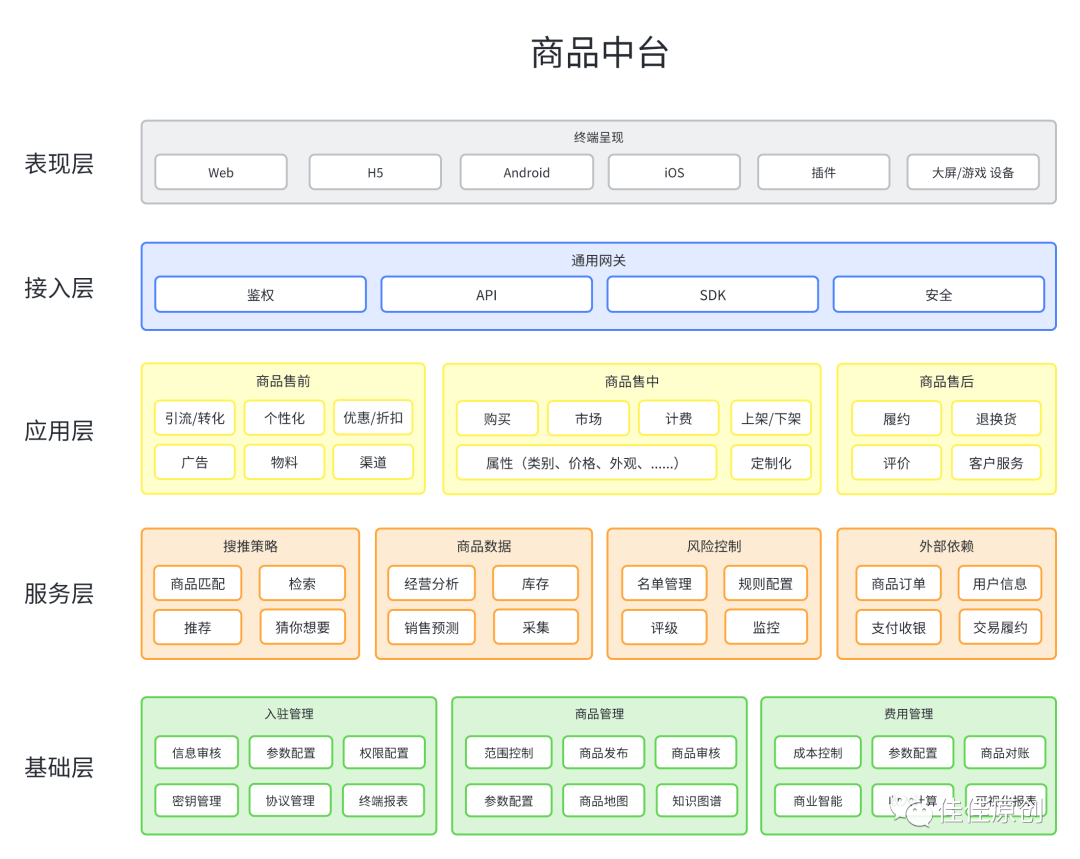Screen dimensions: 1080x859
Task: Click the 大屏/游戏 设备 box
Action: click(972, 172)
